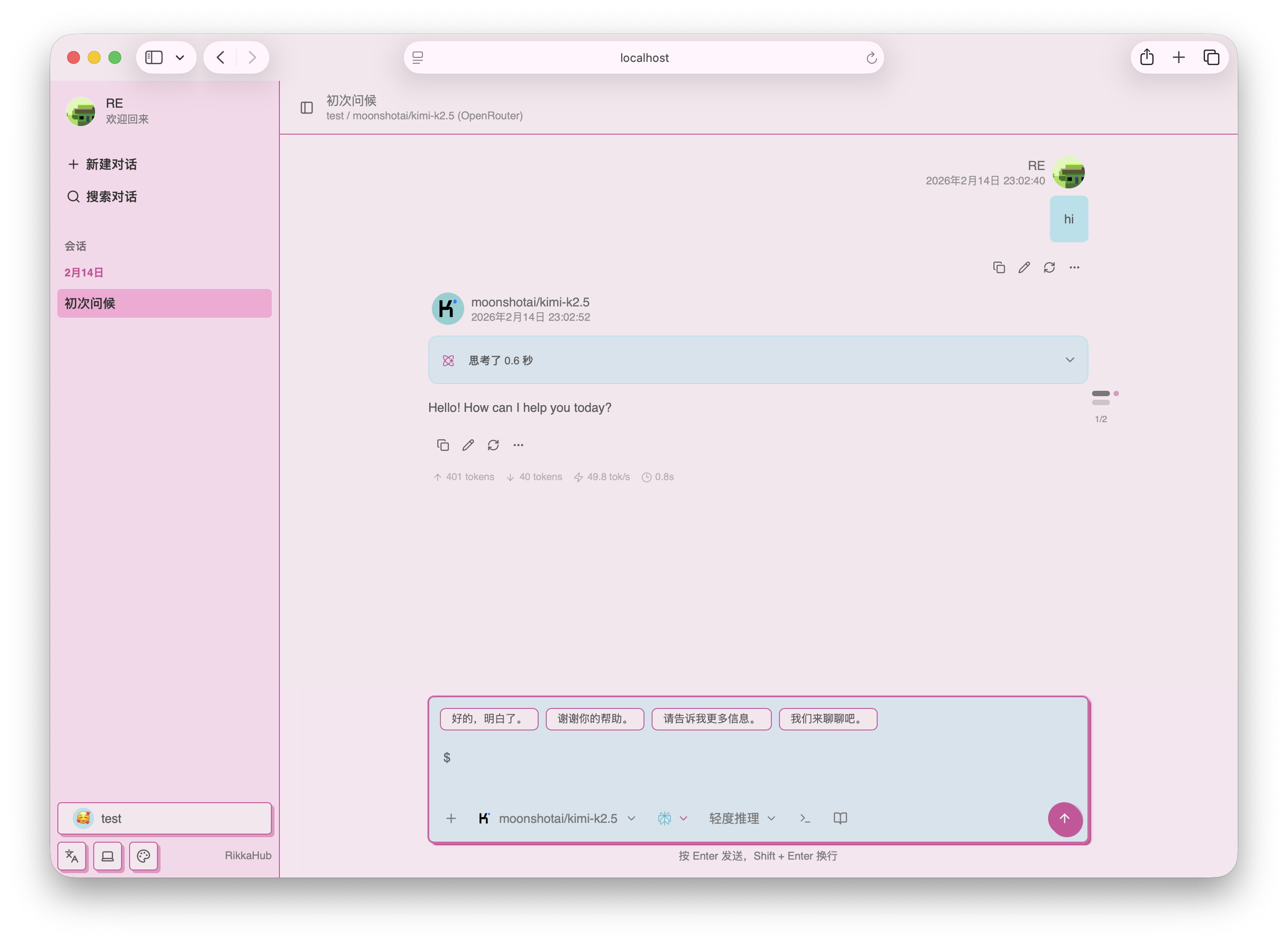Toggle the sidebar with the panel icon beside the chat title
This screenshot has height=944, width=1288.
[306, 107]
